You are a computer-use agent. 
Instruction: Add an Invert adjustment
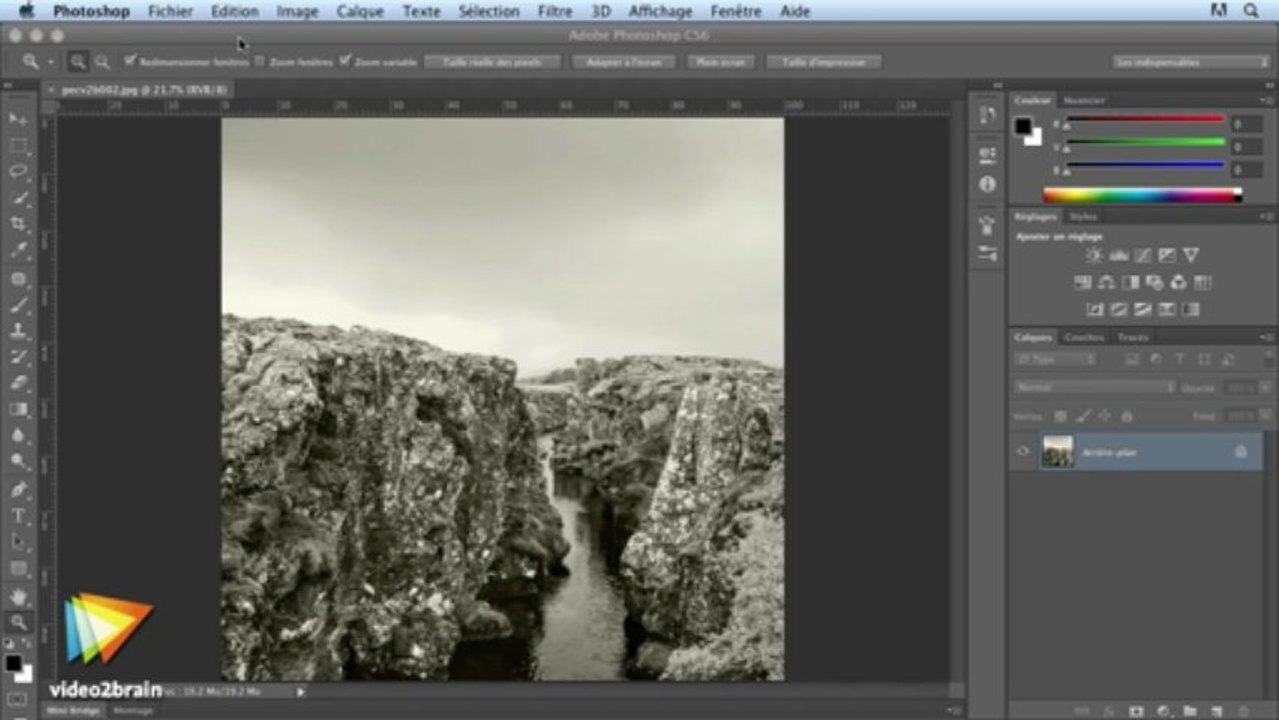pos(1094,309)
